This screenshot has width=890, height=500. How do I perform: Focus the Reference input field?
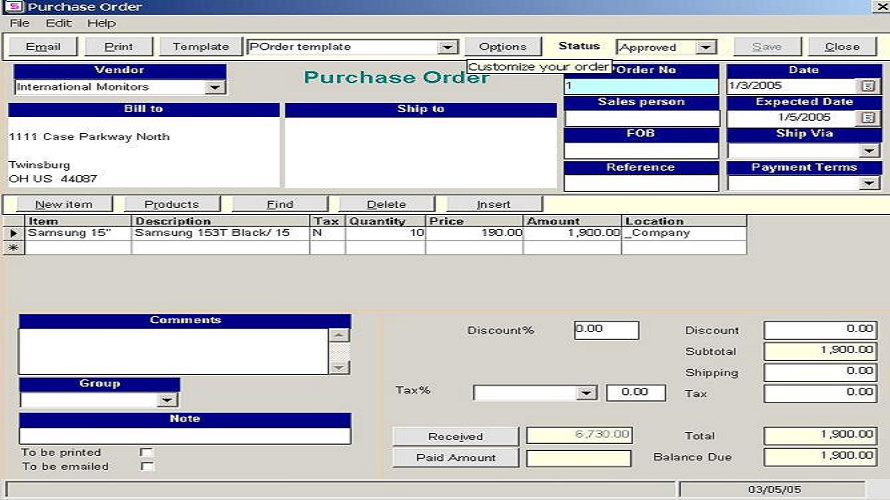(641, 183)
